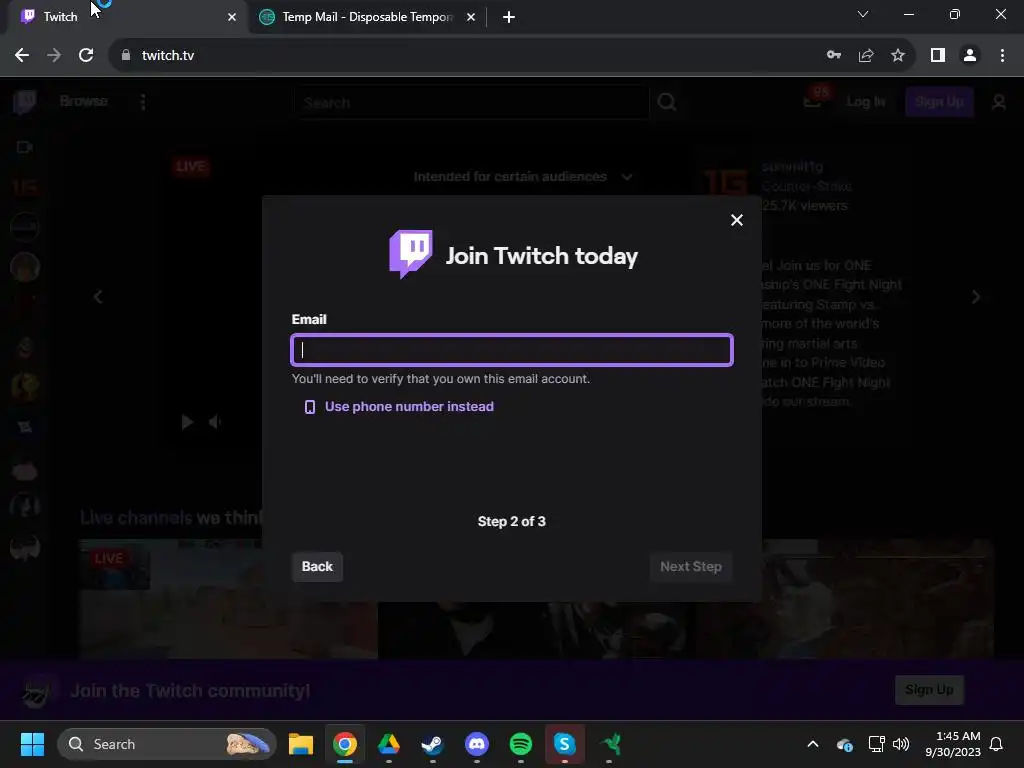The width and height of the screenshot is (1024, 768).
Task: Show next carousel stream arrow
Action: [976, 297]
